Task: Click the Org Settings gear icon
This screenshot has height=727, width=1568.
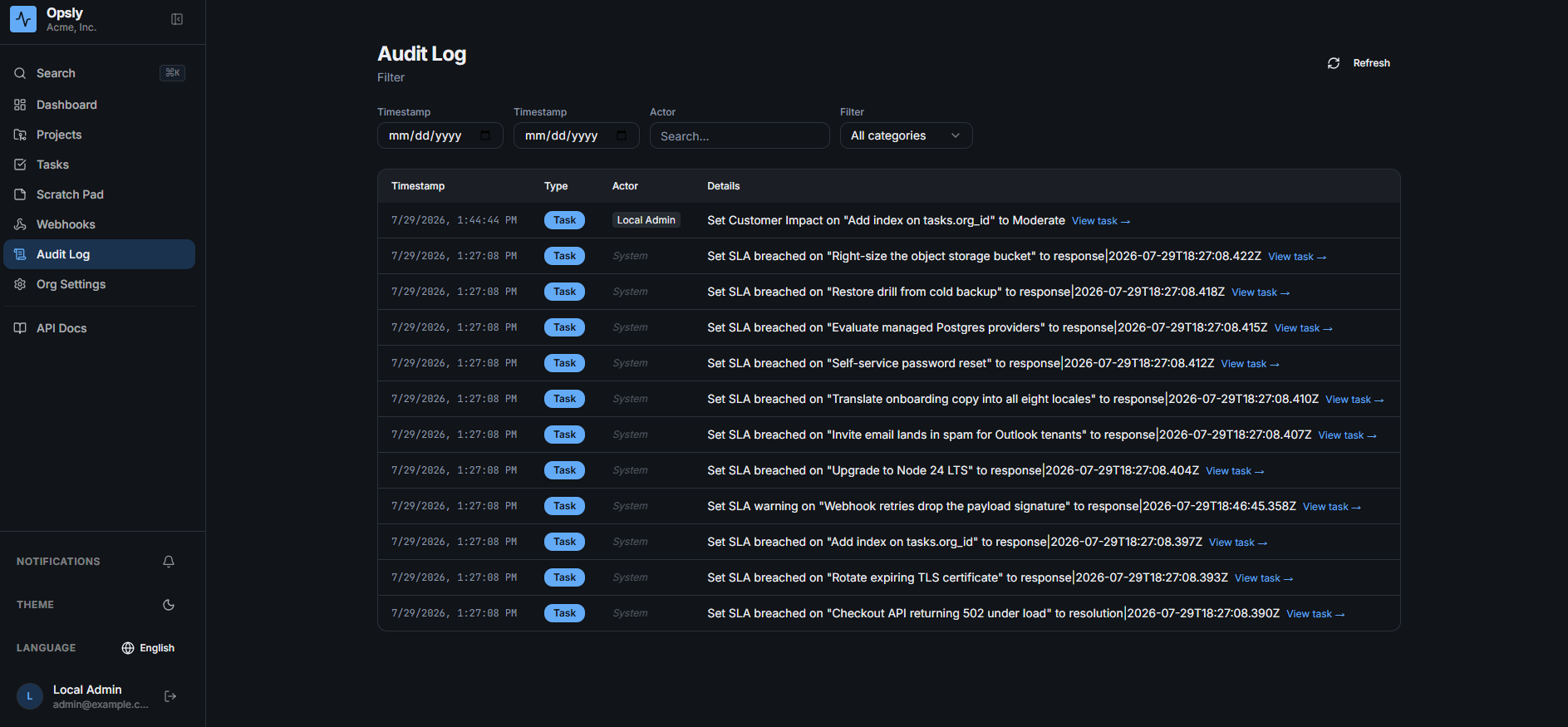Action: 20,284
